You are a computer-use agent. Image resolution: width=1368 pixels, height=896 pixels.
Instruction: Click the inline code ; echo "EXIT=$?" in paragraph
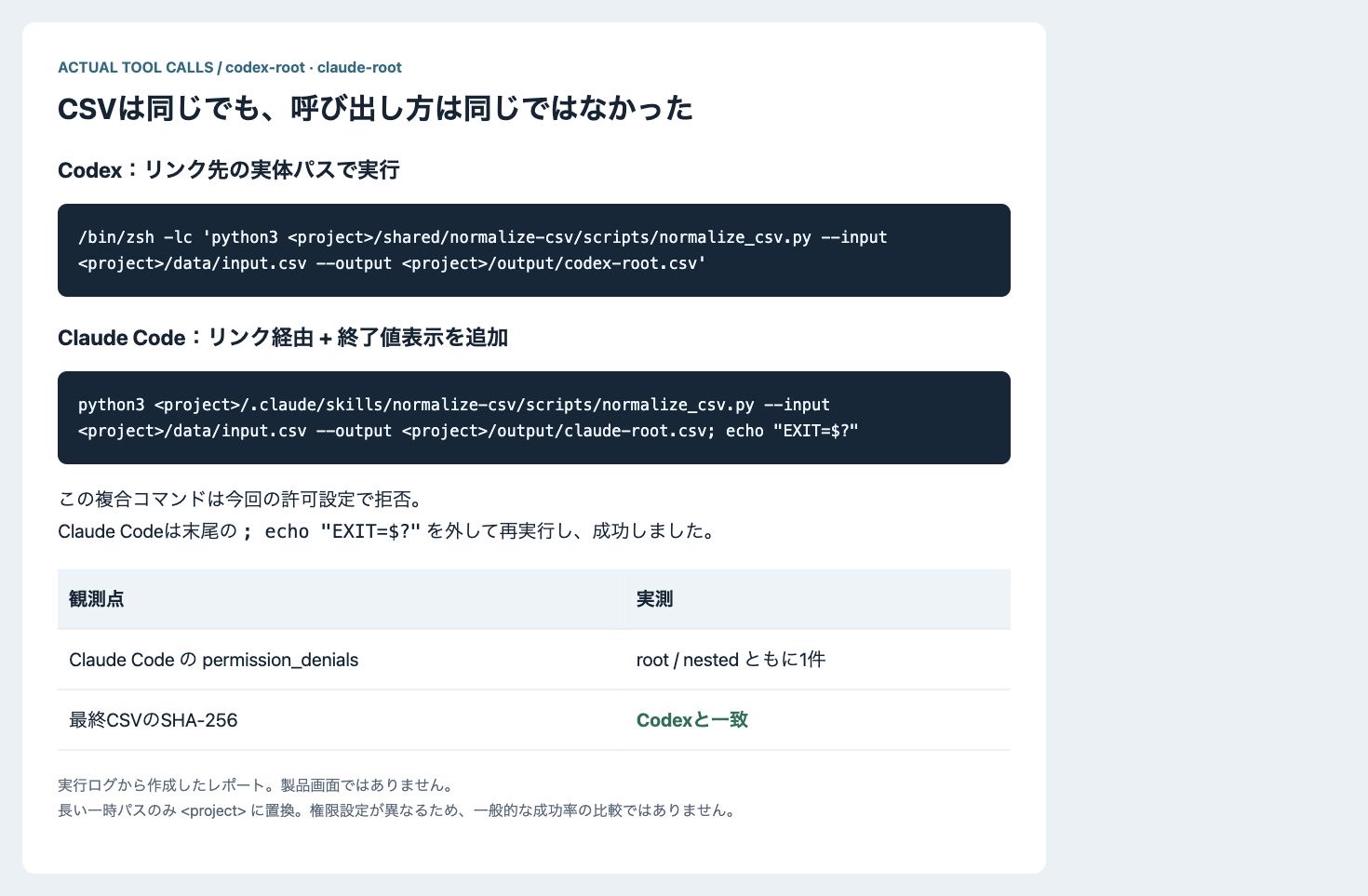tap(331, 531)
